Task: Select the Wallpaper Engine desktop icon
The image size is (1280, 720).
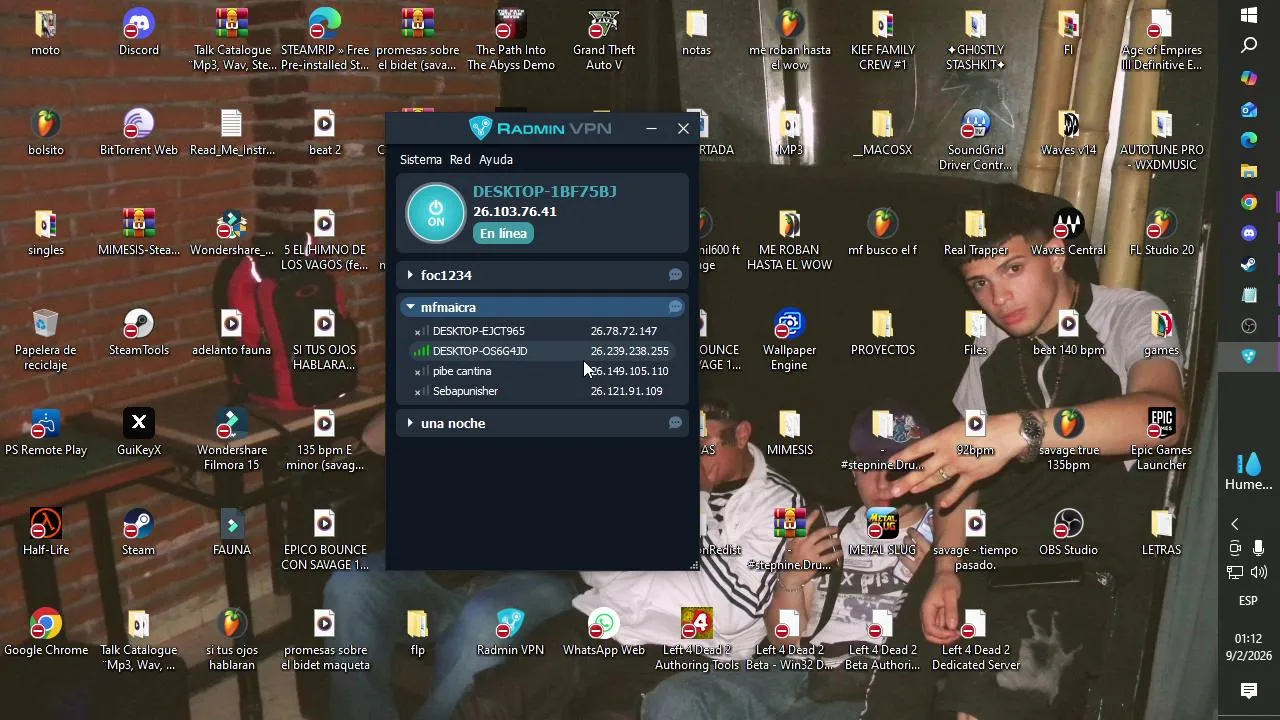Action: [790, 340]
